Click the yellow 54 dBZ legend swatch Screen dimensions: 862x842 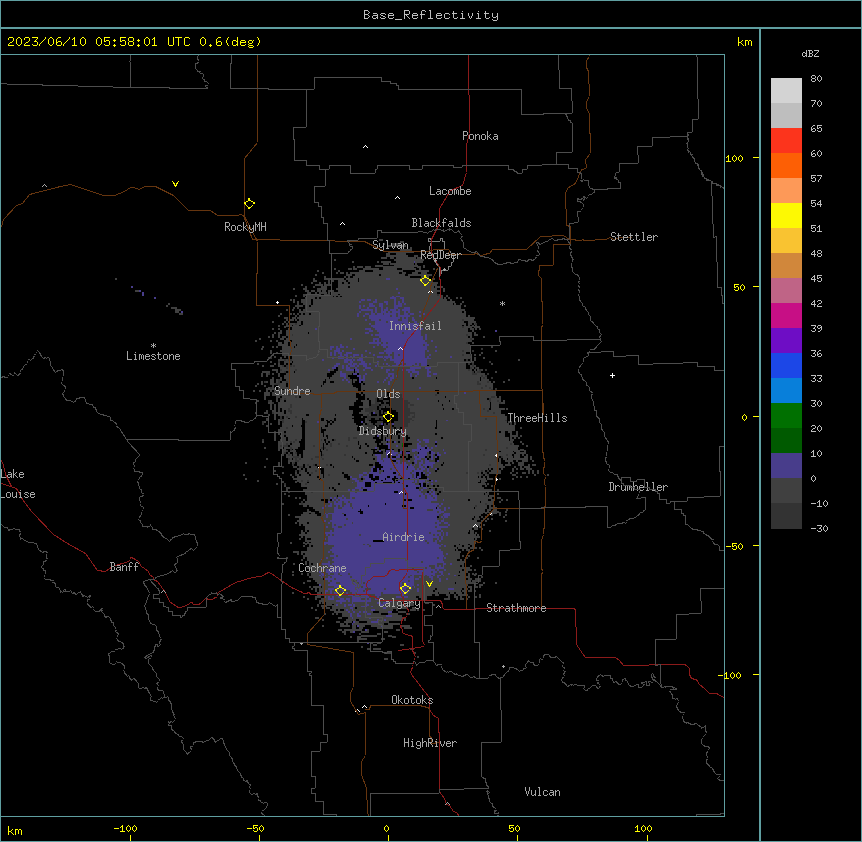coord(787,215)
